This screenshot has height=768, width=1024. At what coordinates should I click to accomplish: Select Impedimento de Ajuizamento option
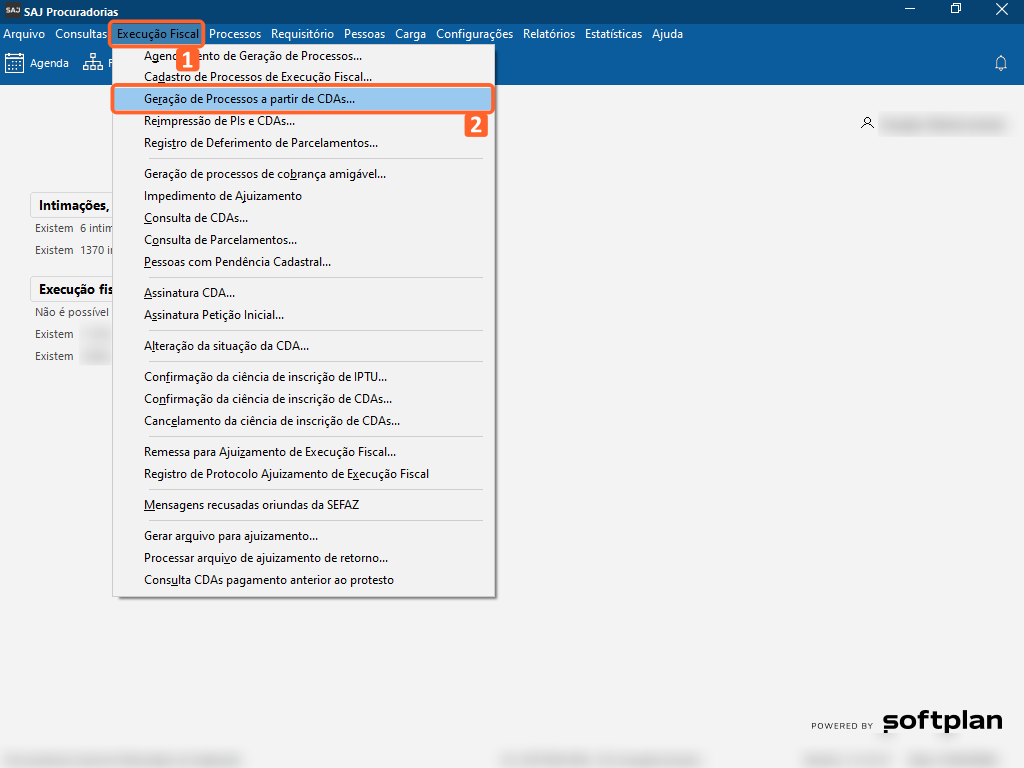coord(223,196)
